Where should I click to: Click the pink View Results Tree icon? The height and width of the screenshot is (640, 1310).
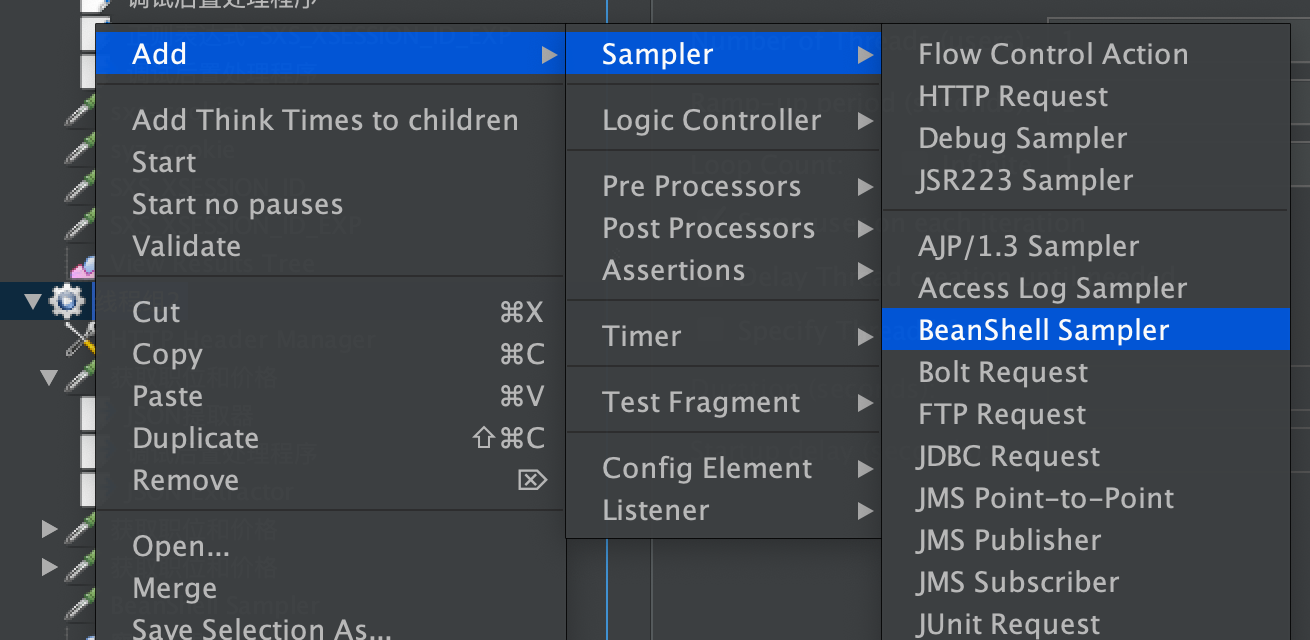[82, 266]
